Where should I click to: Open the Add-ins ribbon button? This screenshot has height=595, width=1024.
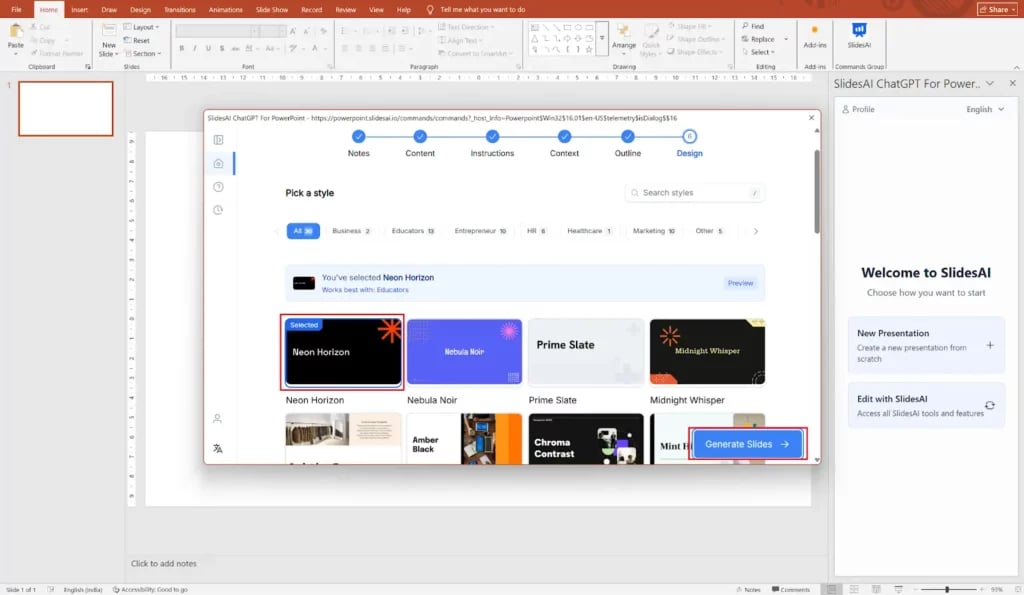tap(815, 35)
